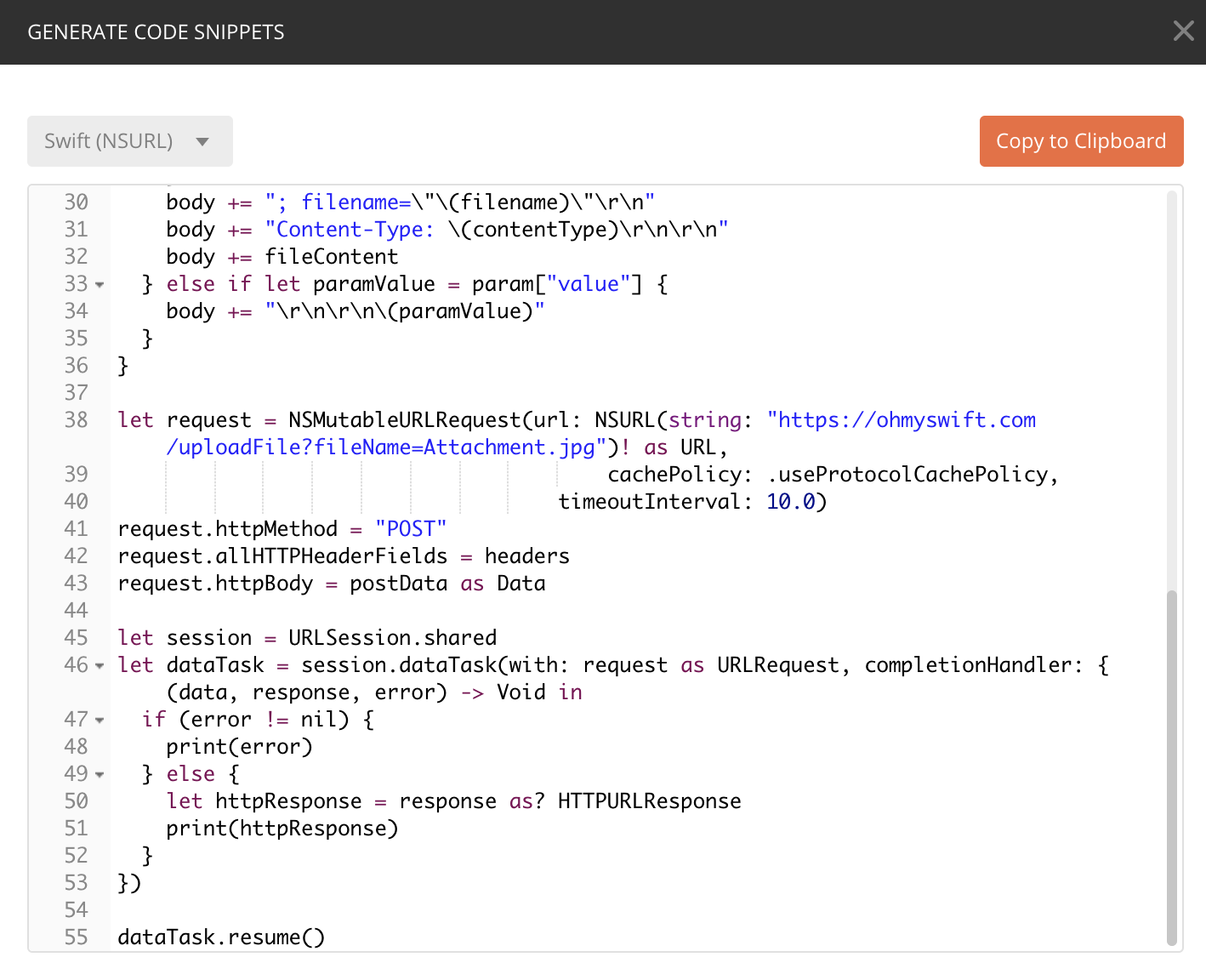Click the "POST" string on line 41
1206x980 pixels.
(x=411, y=529)
